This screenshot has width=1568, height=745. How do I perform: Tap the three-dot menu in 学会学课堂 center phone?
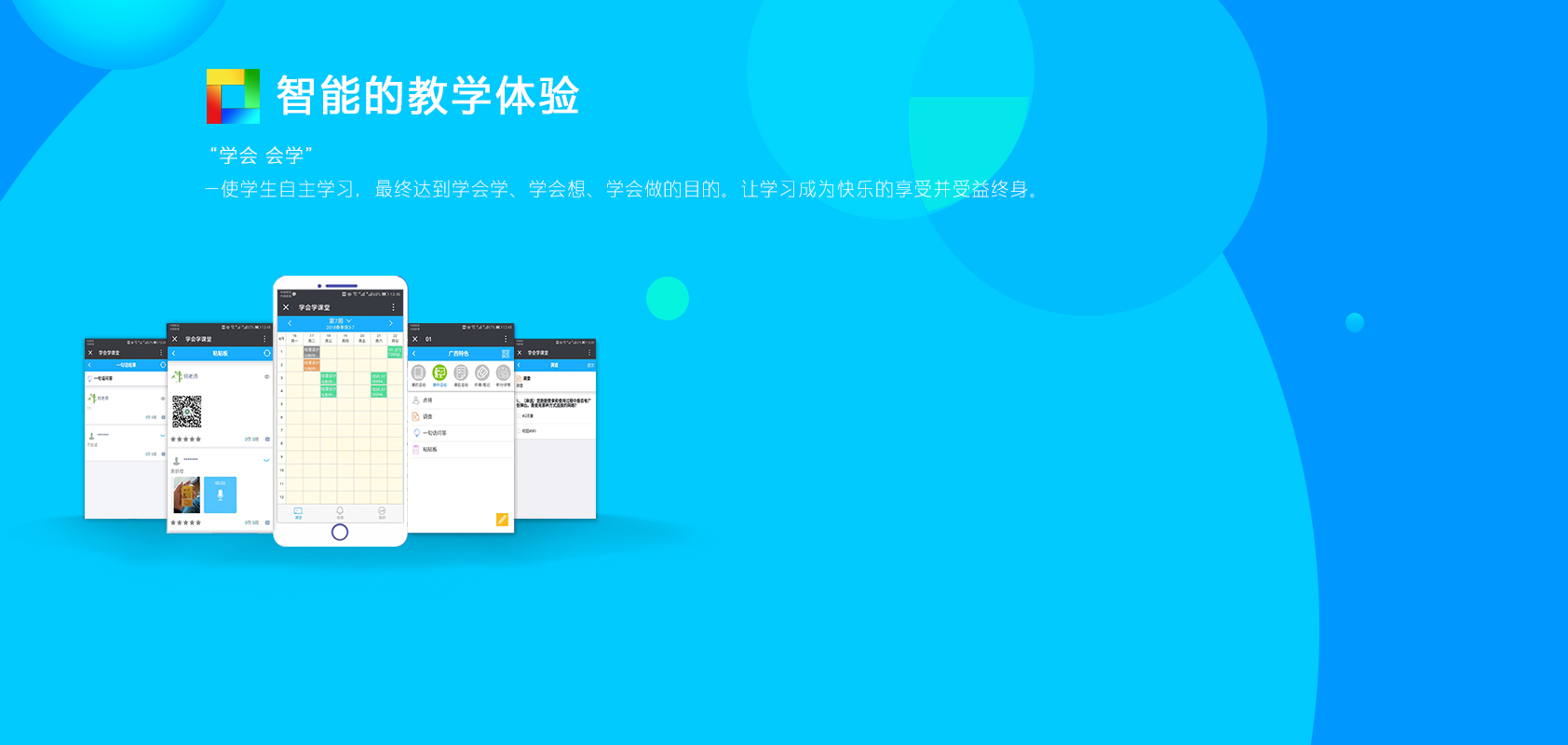pos(393,307)
